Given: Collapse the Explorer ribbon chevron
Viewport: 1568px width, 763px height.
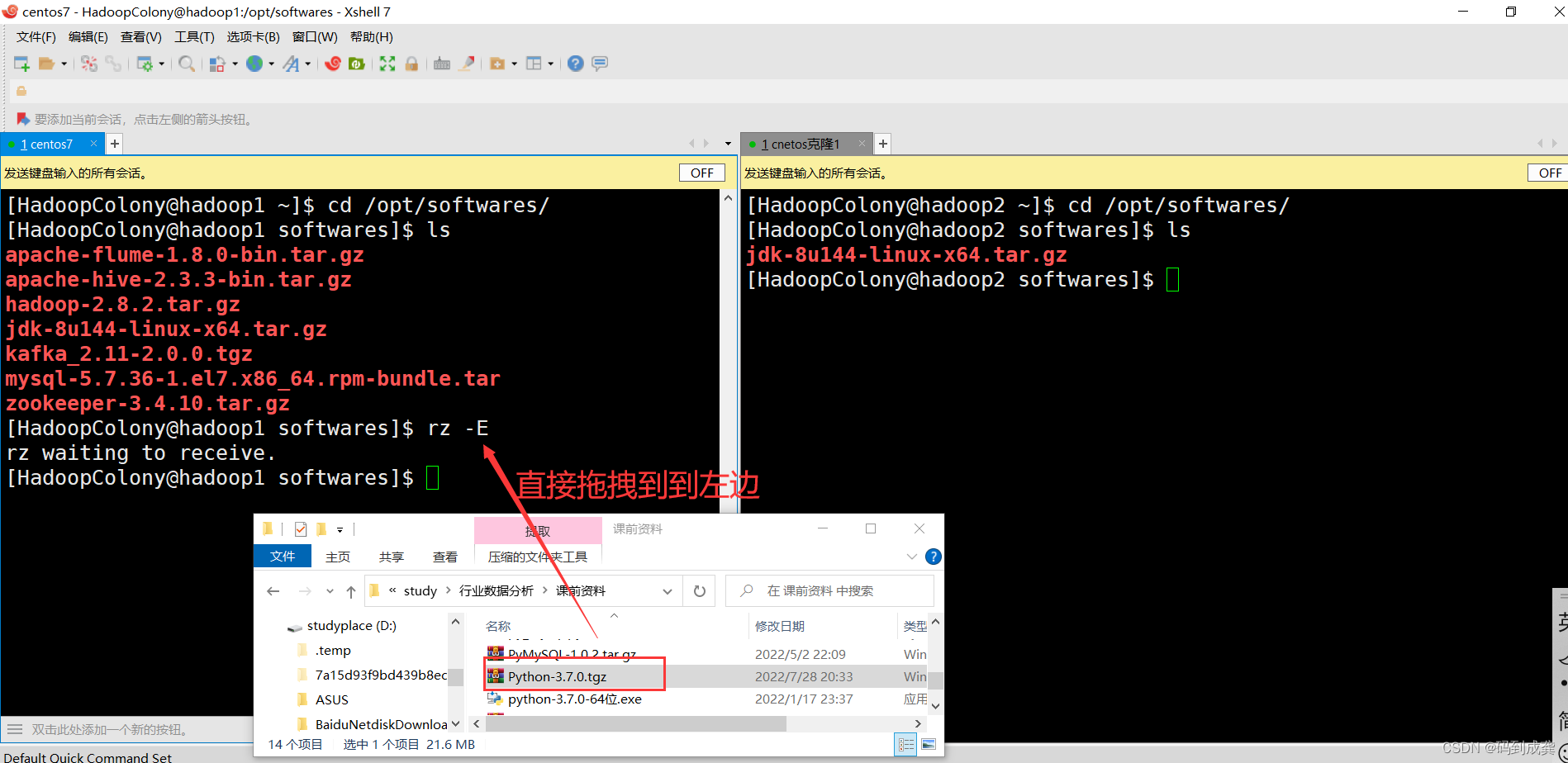Looking at the screenshot, I should coord(911,557).
